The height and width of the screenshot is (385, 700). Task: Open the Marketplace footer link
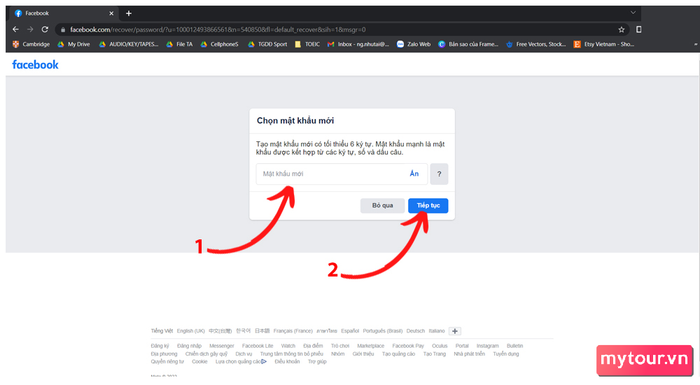[371, 346]
